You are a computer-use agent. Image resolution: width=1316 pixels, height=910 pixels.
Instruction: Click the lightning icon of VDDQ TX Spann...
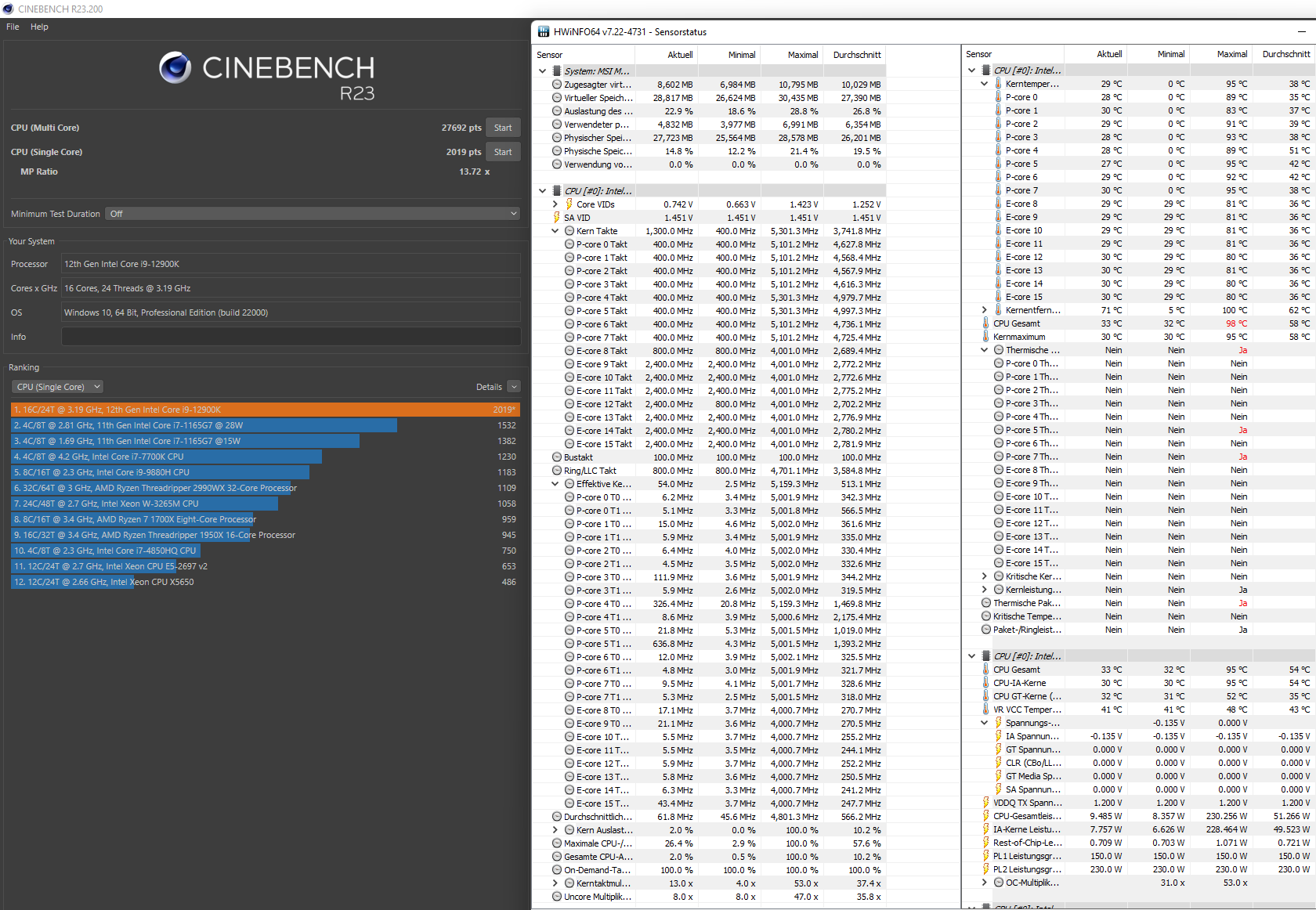coord(986,803)
